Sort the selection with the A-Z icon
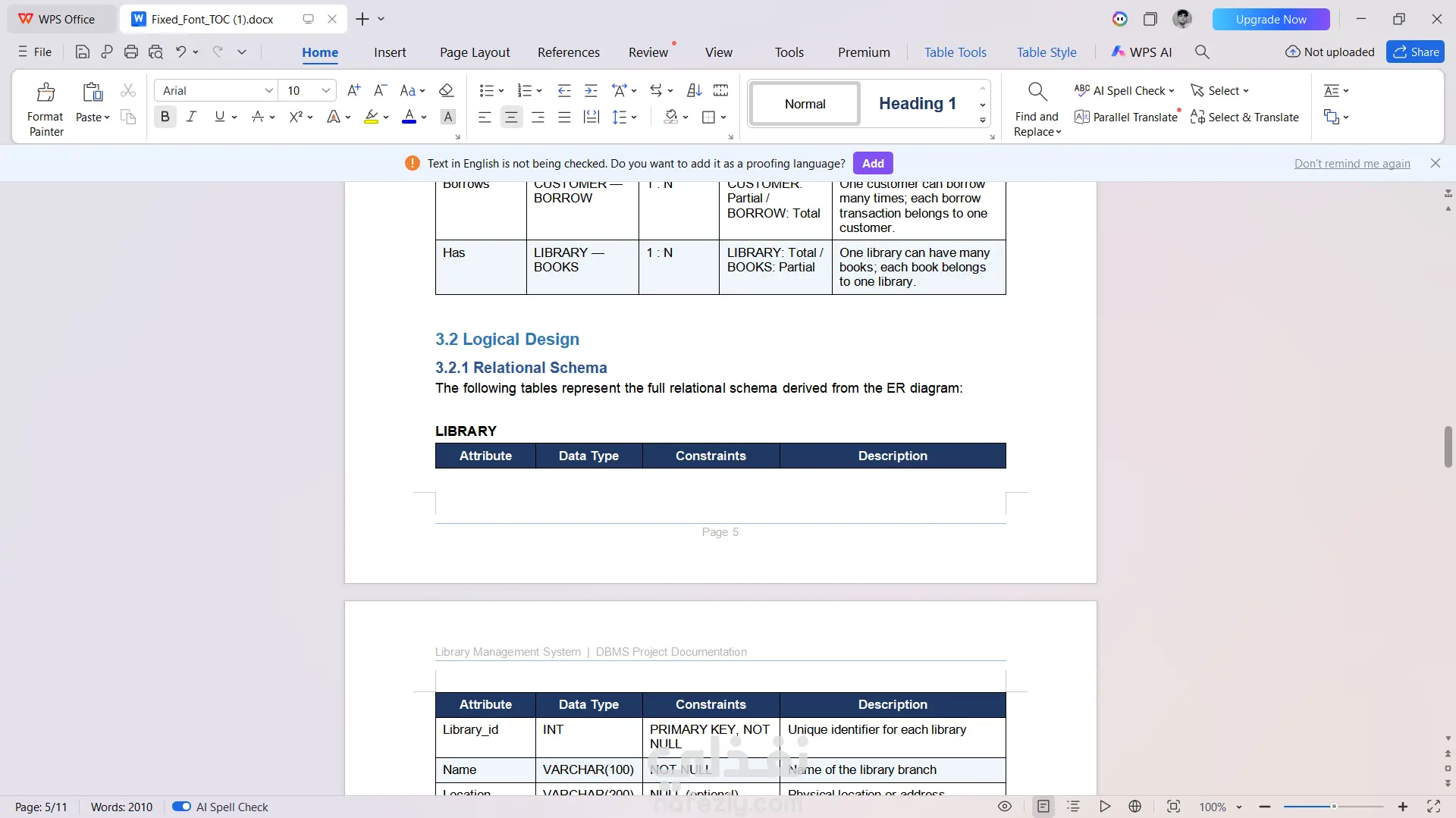Viewport: 1456px width, 818px height. 694,90
